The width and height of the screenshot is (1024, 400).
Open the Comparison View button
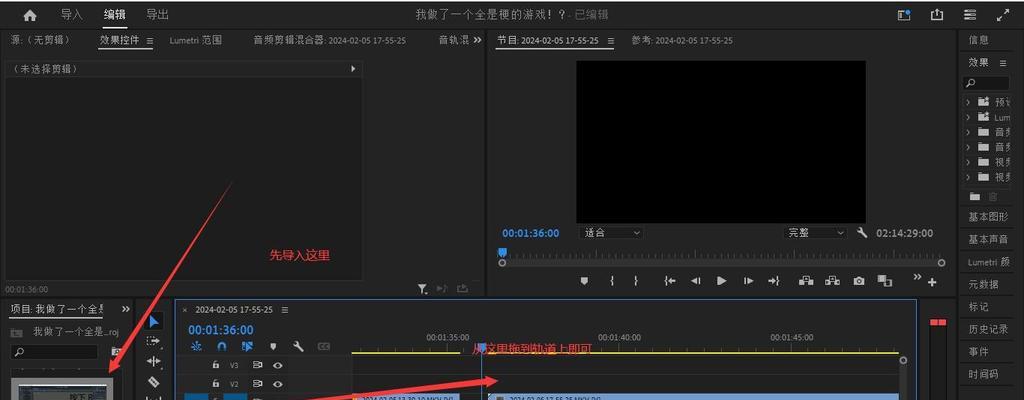click(885, 281)
